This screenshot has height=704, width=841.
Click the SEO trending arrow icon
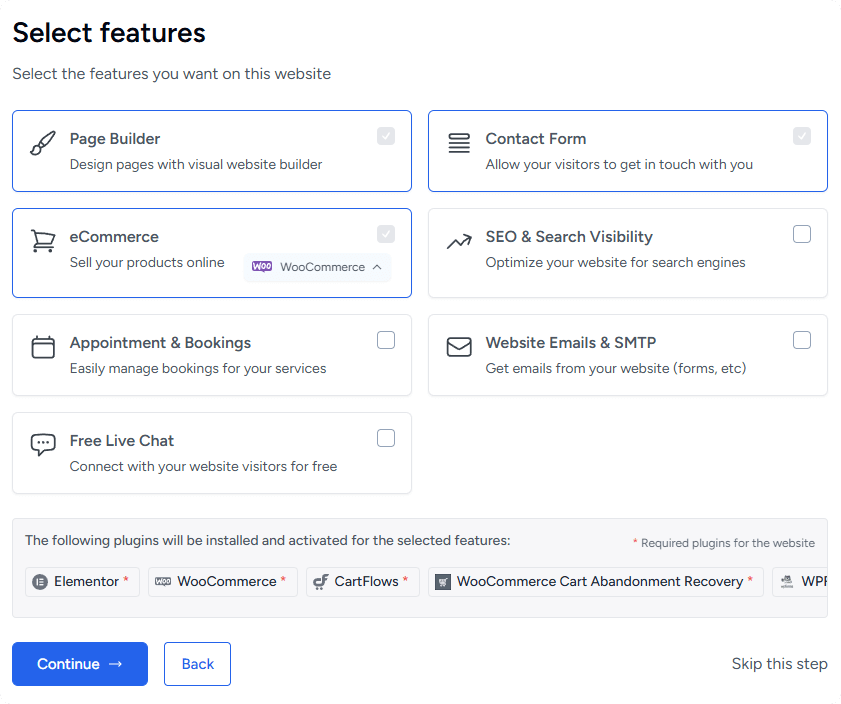click(x=459, y=241)
